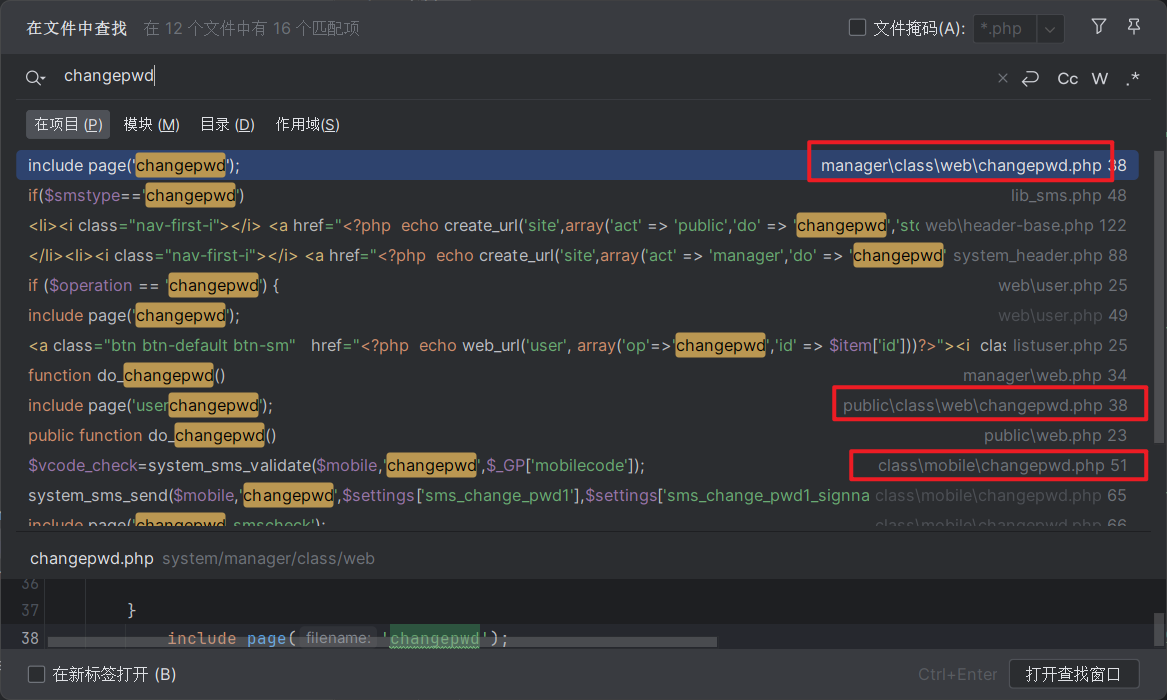Viewport: 1167px width, 700px height.
Task: Enable 在新标签打开 (B) checkbox
Action: 36,675
